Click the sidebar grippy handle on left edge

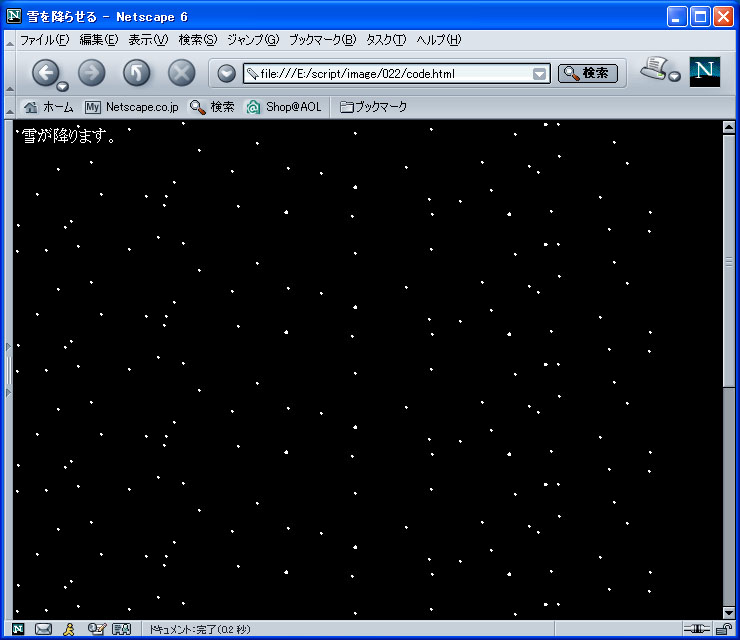[x=8, y=370]
